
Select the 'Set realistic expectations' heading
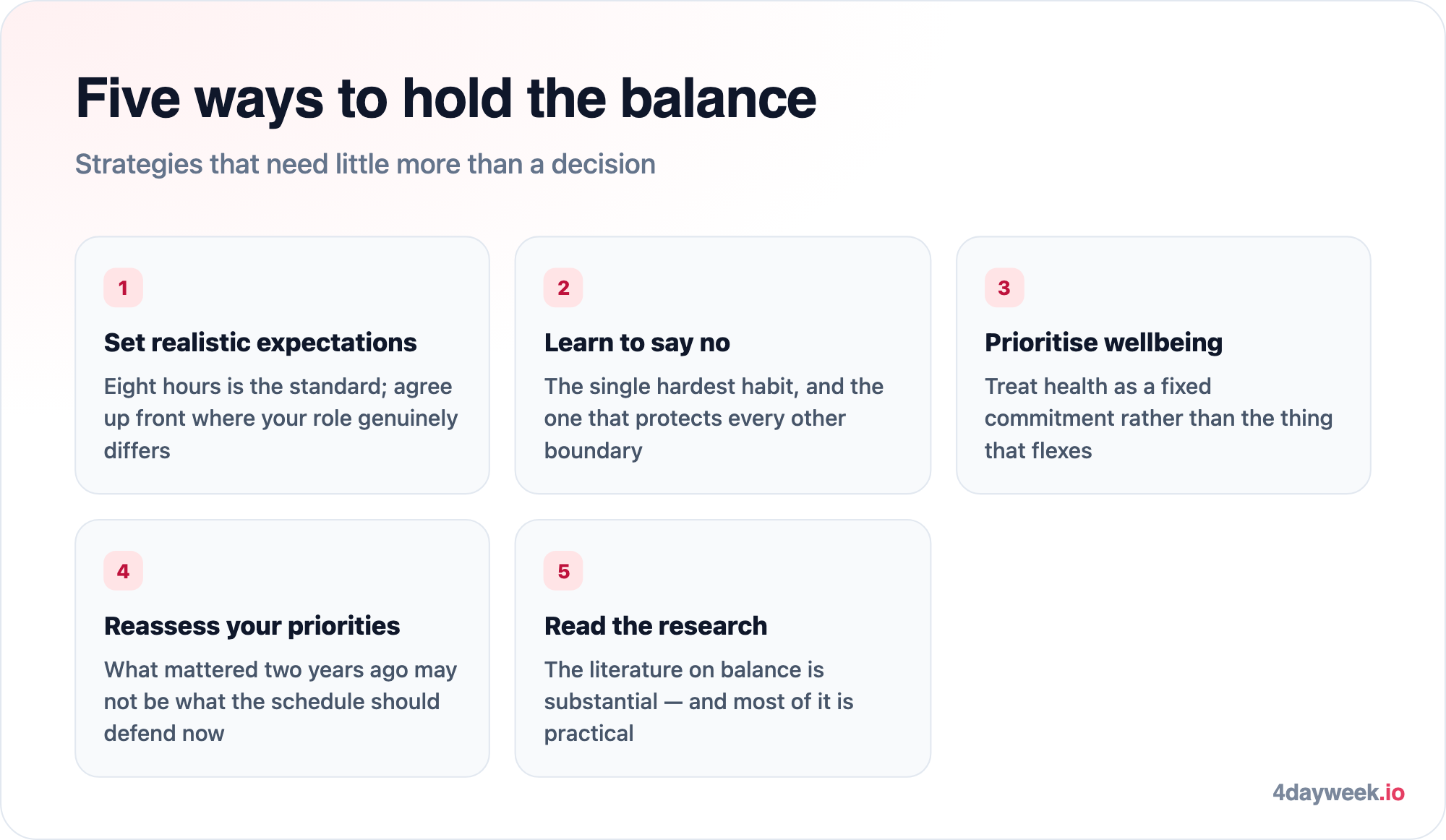[260, 343]
